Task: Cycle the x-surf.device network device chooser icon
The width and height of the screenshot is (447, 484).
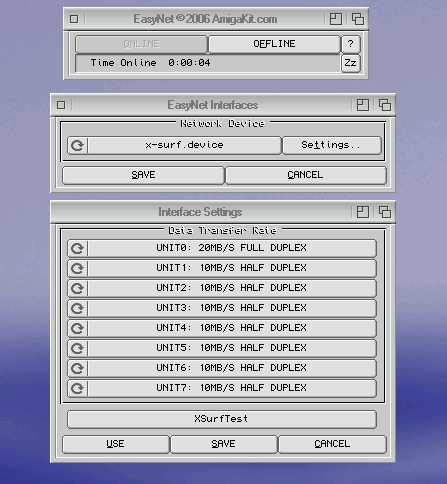Action: (x=77, y=145)
